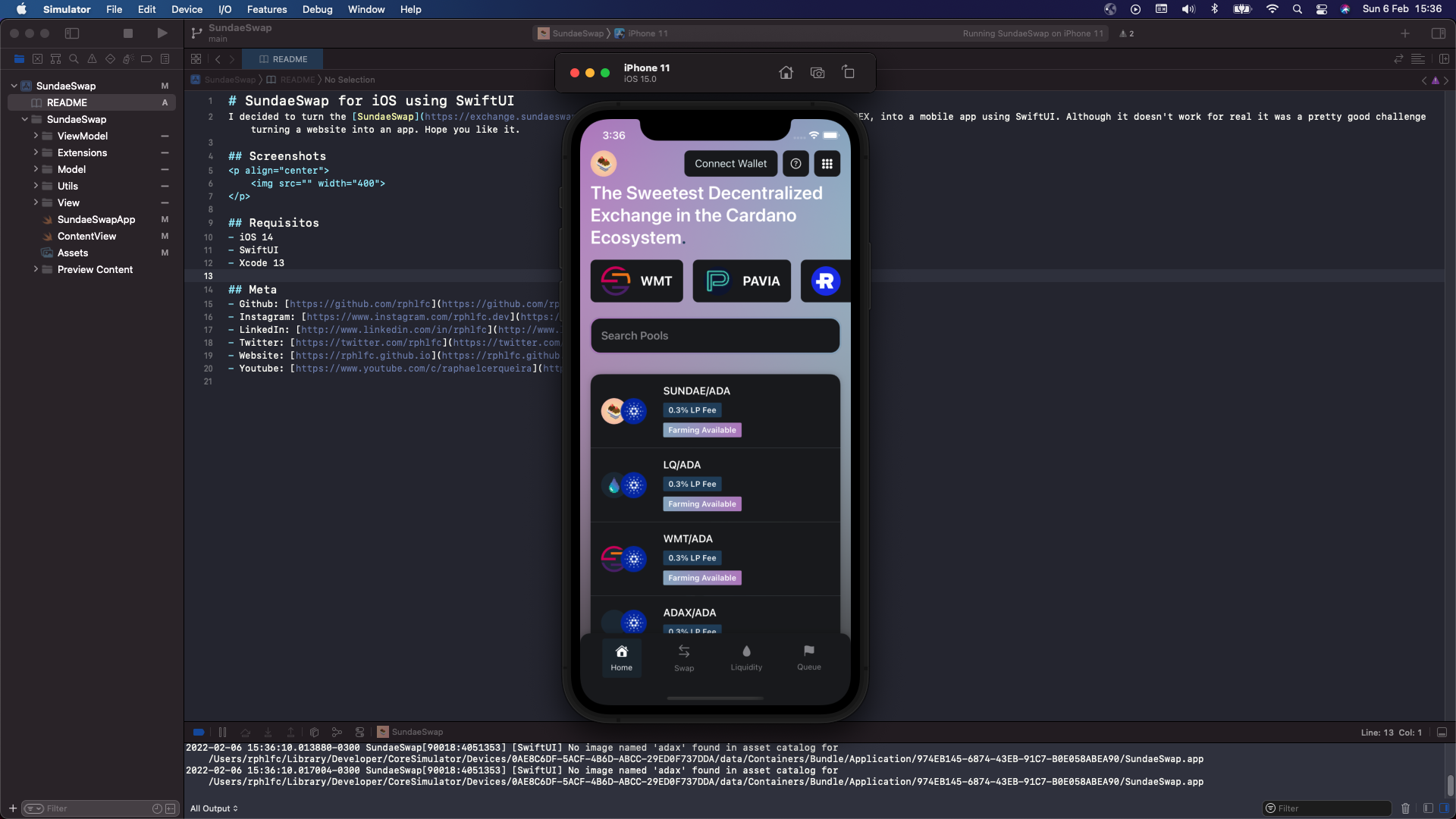The image size is (1456, 819).
Task: Open the All Output dropdown
Action: (214, 809)
